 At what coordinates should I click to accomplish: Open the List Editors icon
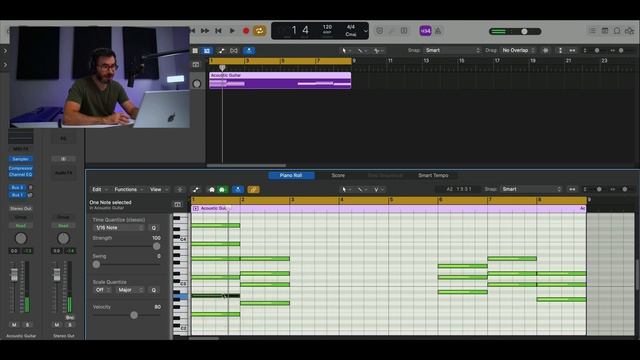click(592, 31)
